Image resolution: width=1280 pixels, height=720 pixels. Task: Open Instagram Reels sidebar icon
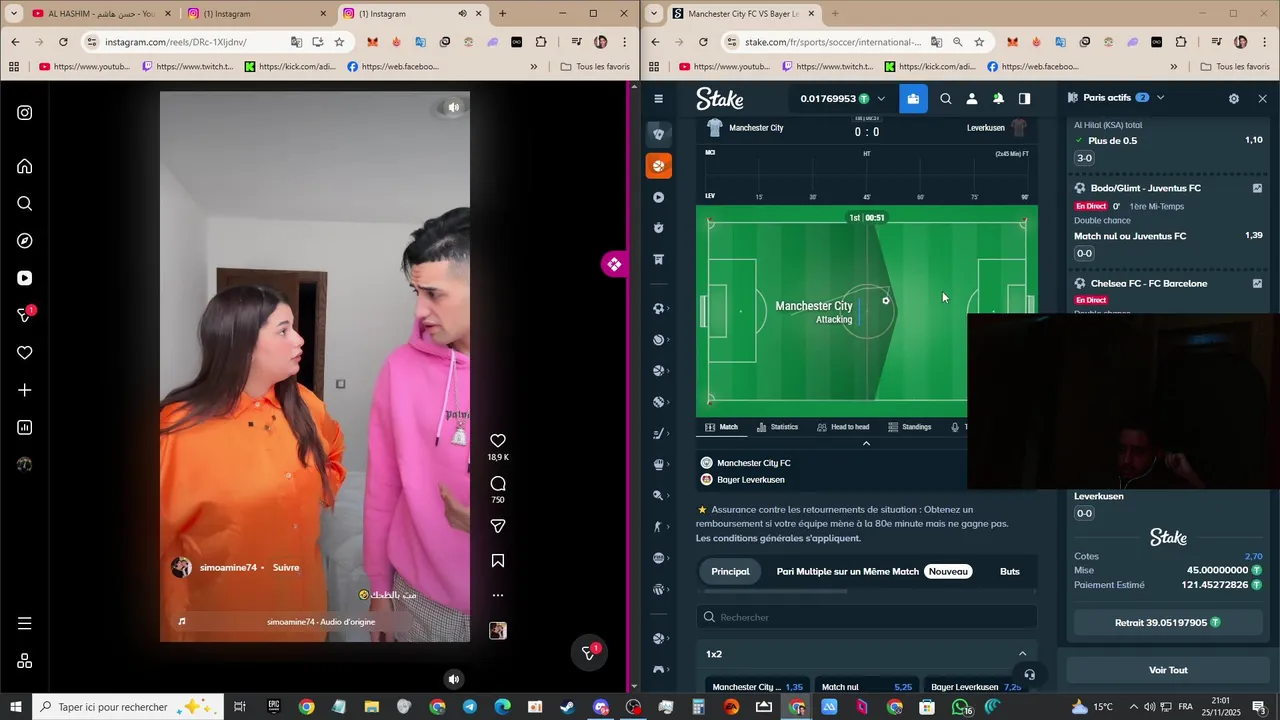(x=25, y=278)
